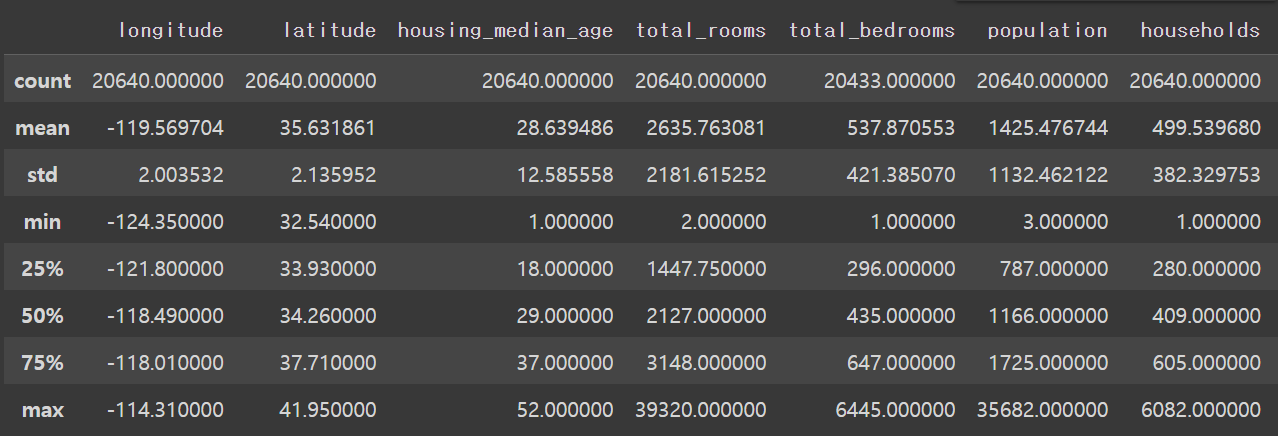Select mean population 1425.476744
The image size is (1278, 436).
(x=1050, y=128)
